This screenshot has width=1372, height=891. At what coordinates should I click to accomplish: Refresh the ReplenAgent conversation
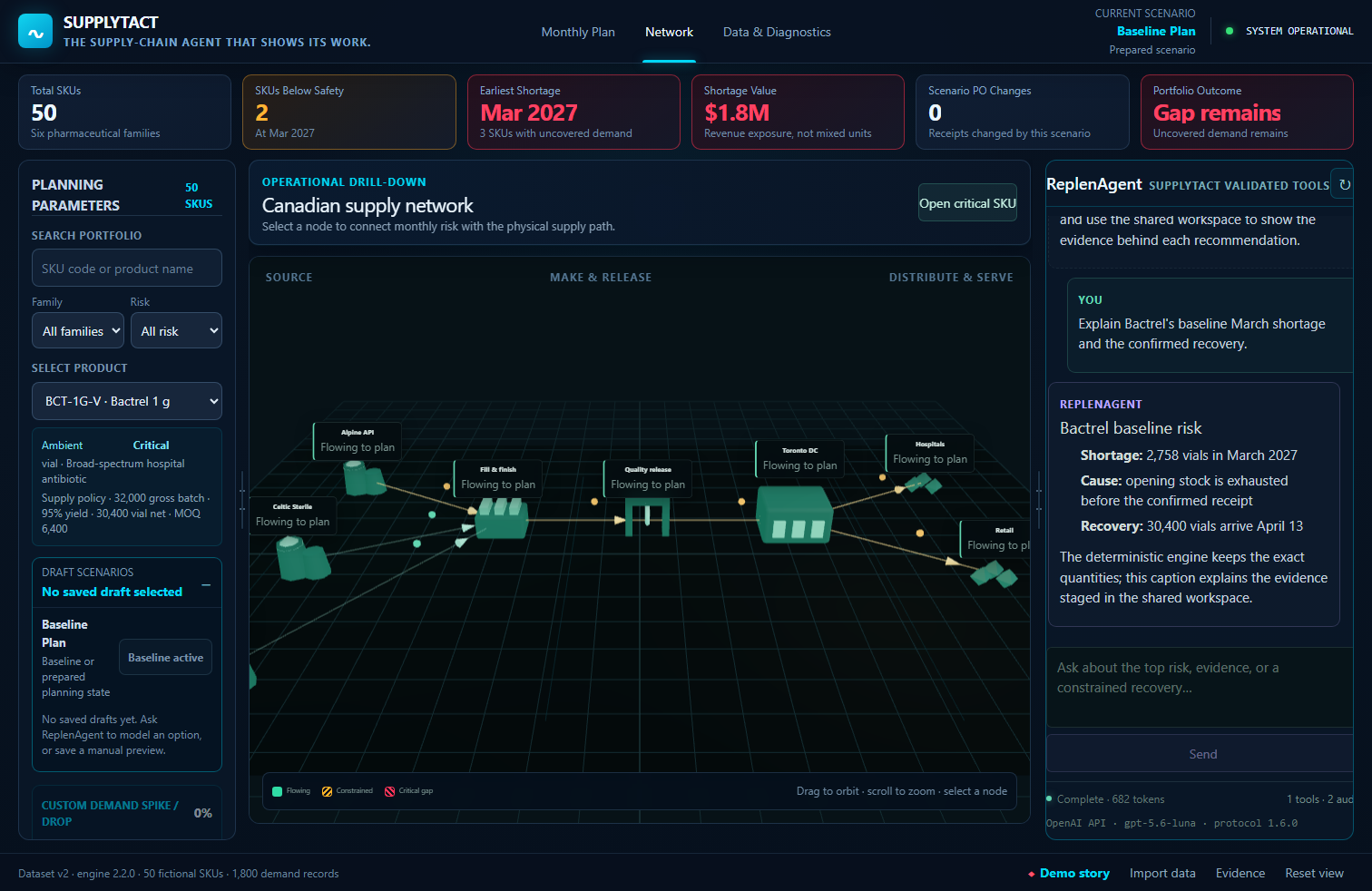[1344, 184]
